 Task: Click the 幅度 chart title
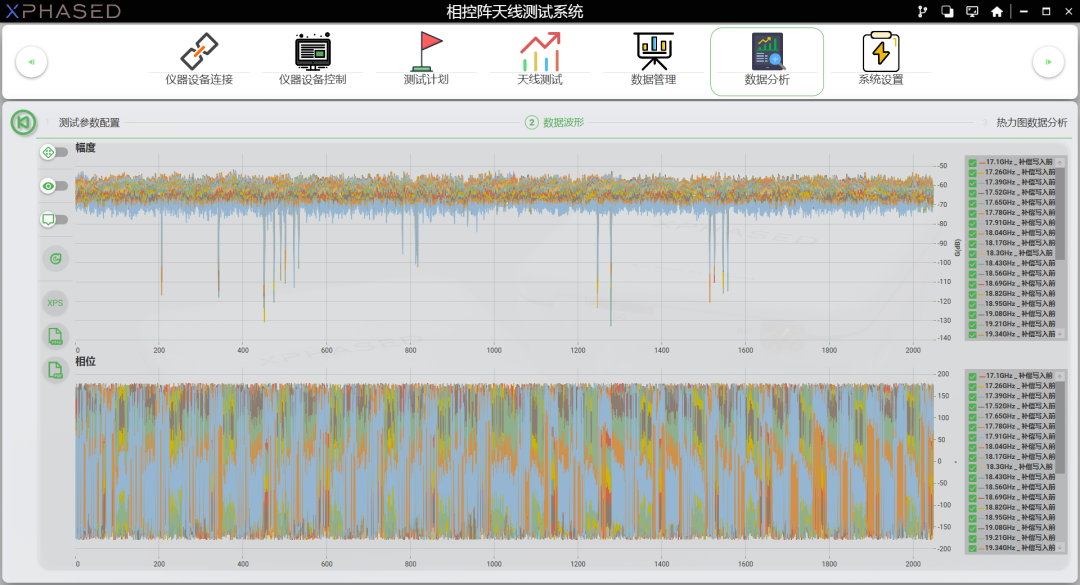85,147
